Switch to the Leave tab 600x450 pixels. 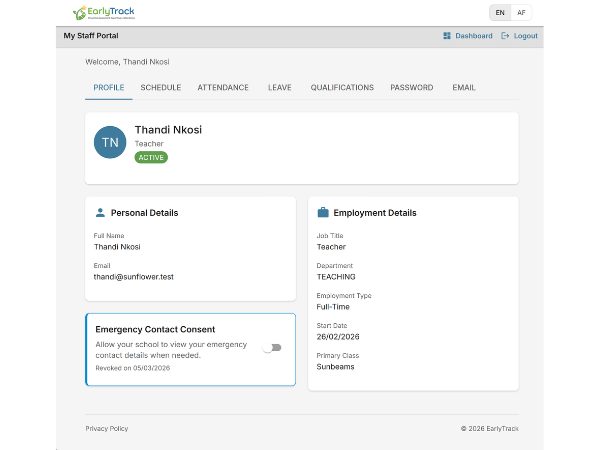[x=280, y=88]
